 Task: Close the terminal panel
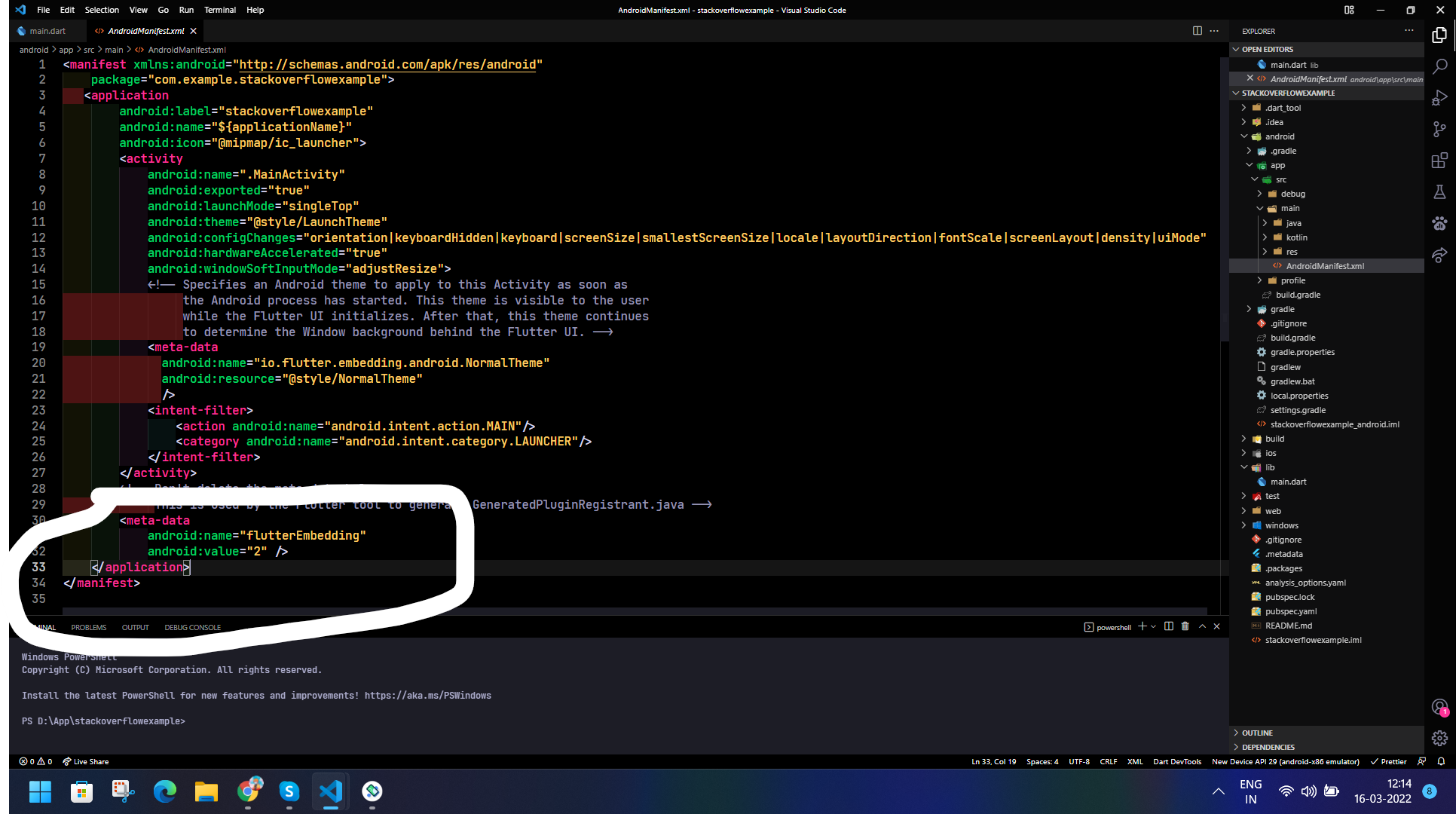[1216, 626]
